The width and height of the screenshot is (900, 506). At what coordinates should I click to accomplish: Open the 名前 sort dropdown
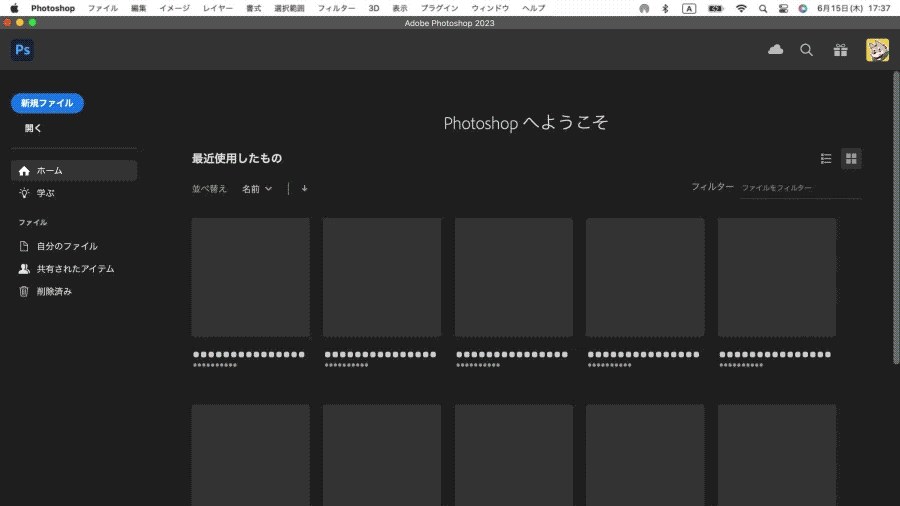[x=257, y=189]
